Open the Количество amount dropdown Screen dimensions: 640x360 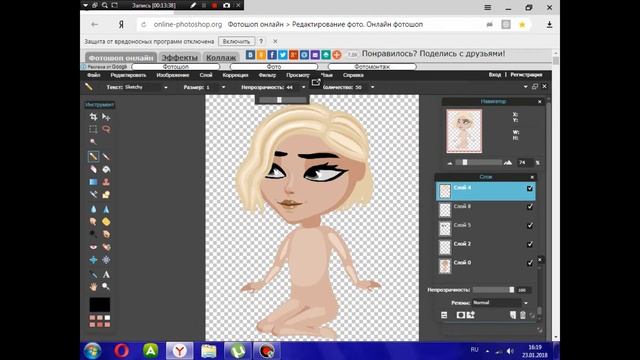[372, 87]
